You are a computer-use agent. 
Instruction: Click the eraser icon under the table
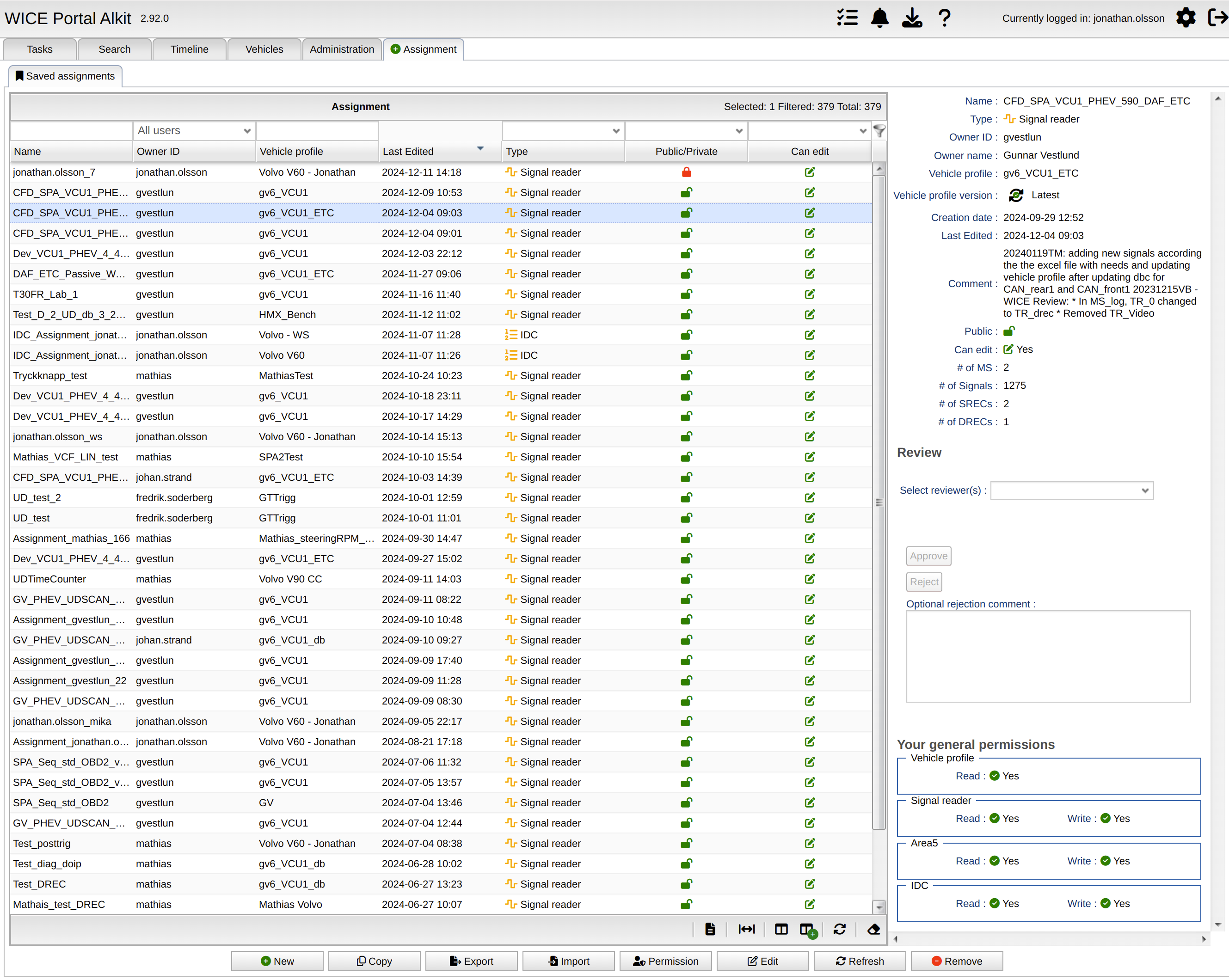[x=873, y=929]
